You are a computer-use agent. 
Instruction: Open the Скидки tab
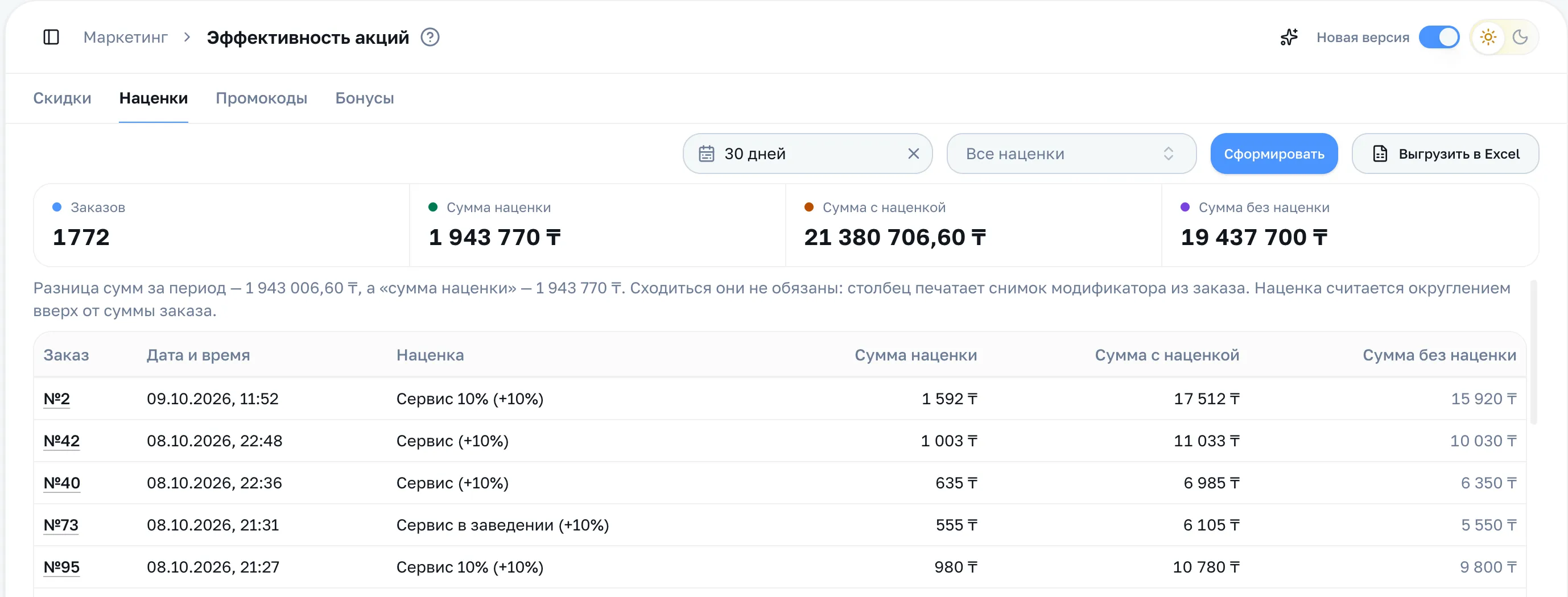click(x=62, y=98)
